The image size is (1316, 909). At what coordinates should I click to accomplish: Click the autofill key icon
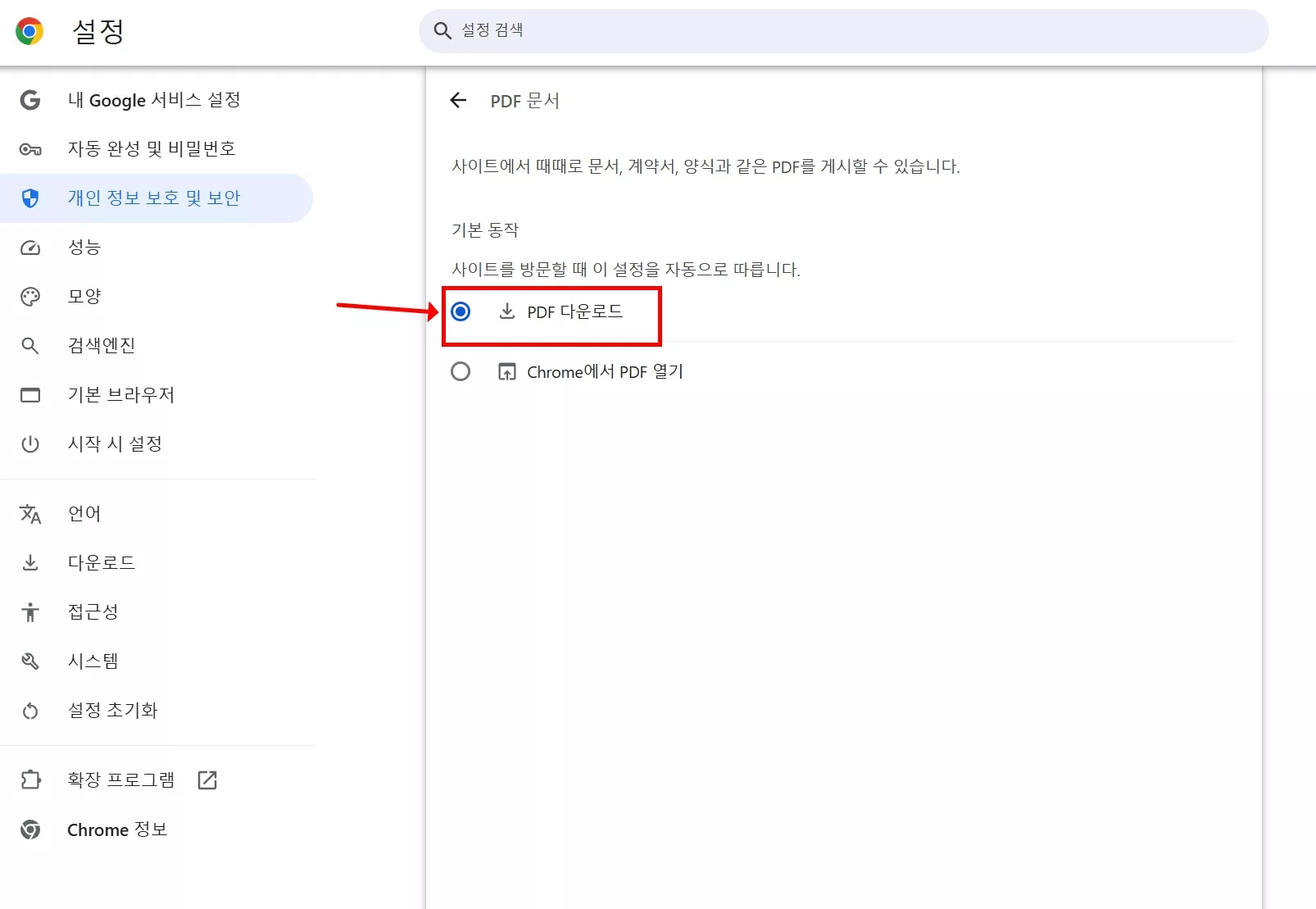[30, 148]
